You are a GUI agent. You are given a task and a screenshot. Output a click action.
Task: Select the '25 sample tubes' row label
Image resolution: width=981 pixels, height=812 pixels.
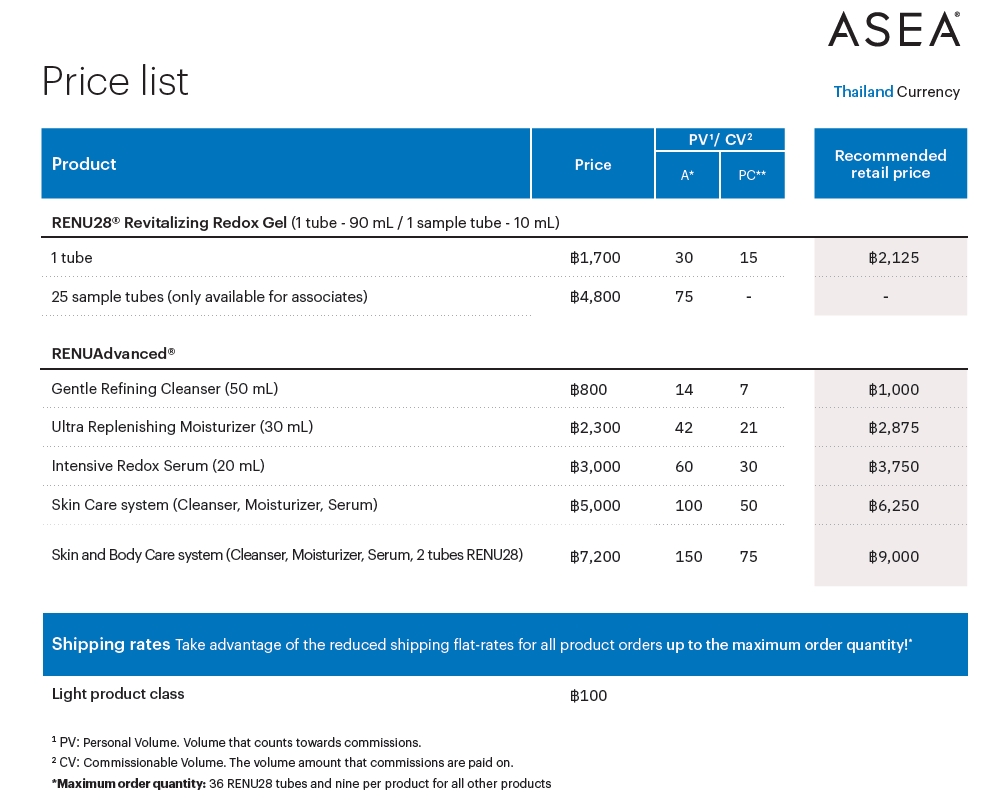tap(210, 297)
